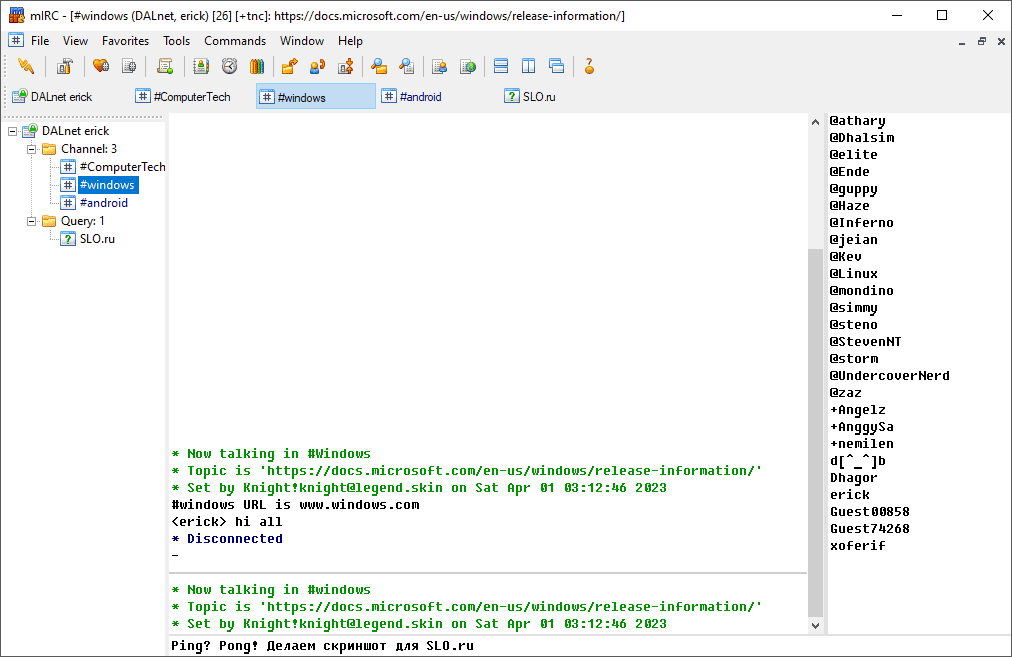Image resolution: width=1012 pixels, height=657 pixels.
Task: Click the DCC Chat icon
Action: [318, 66]
